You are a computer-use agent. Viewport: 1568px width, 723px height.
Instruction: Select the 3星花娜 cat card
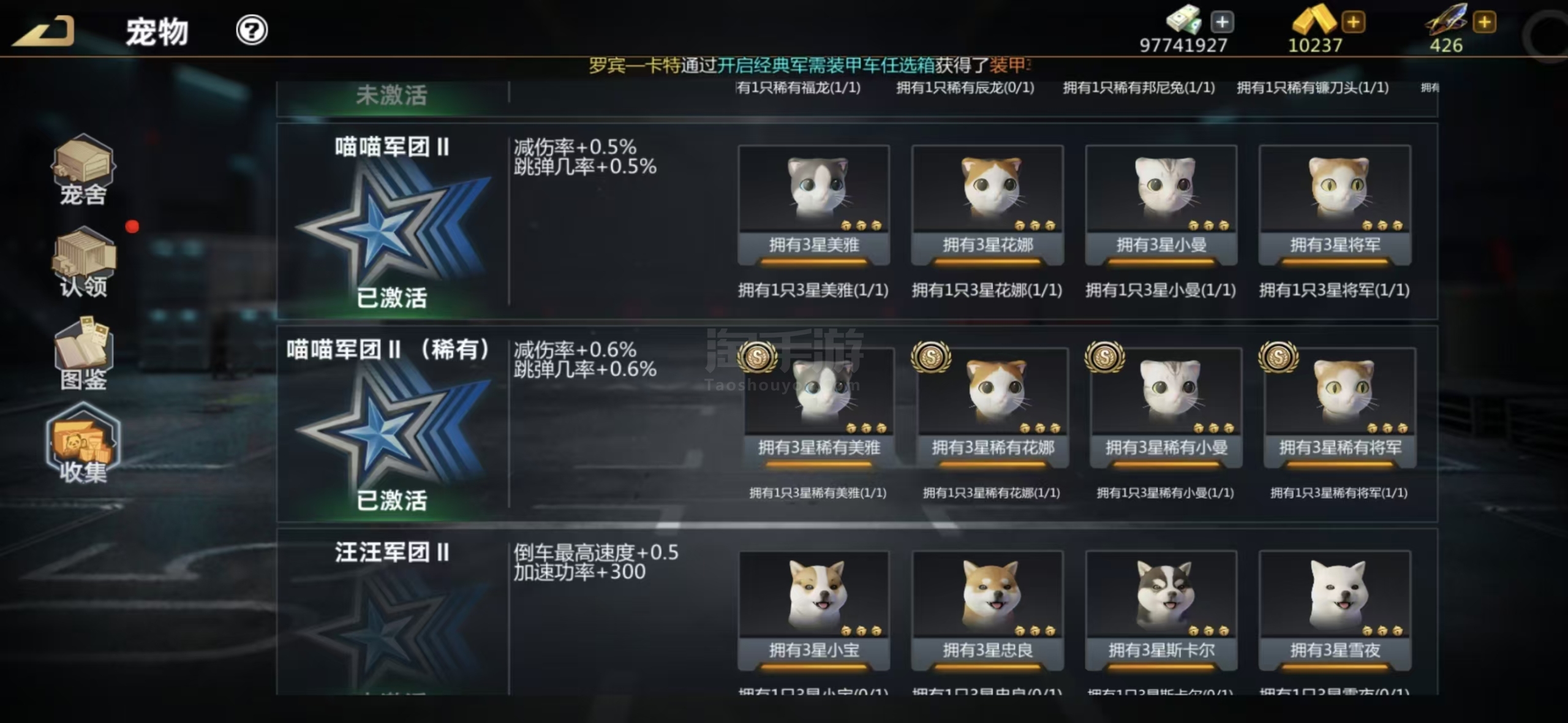click(x=987, y=205)
